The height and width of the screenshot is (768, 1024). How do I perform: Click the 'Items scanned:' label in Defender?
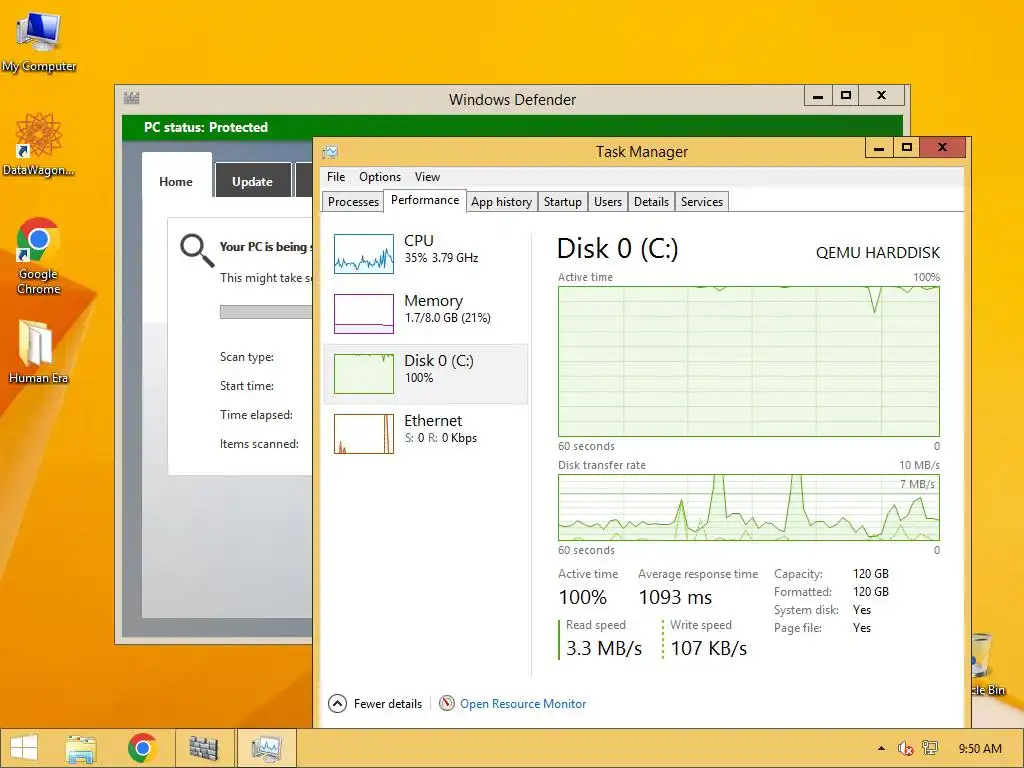click(x=259, y=443)
